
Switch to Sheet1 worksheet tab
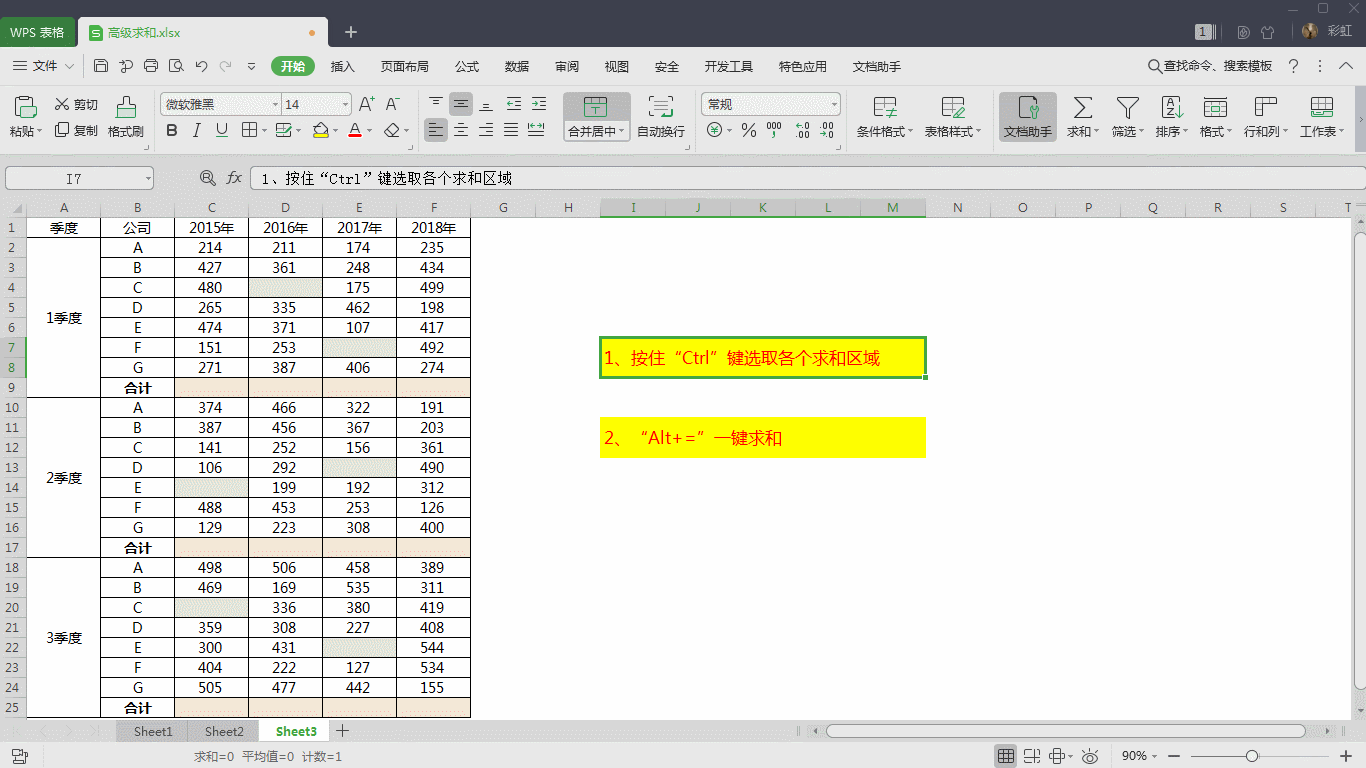click(x=152, y=731)
